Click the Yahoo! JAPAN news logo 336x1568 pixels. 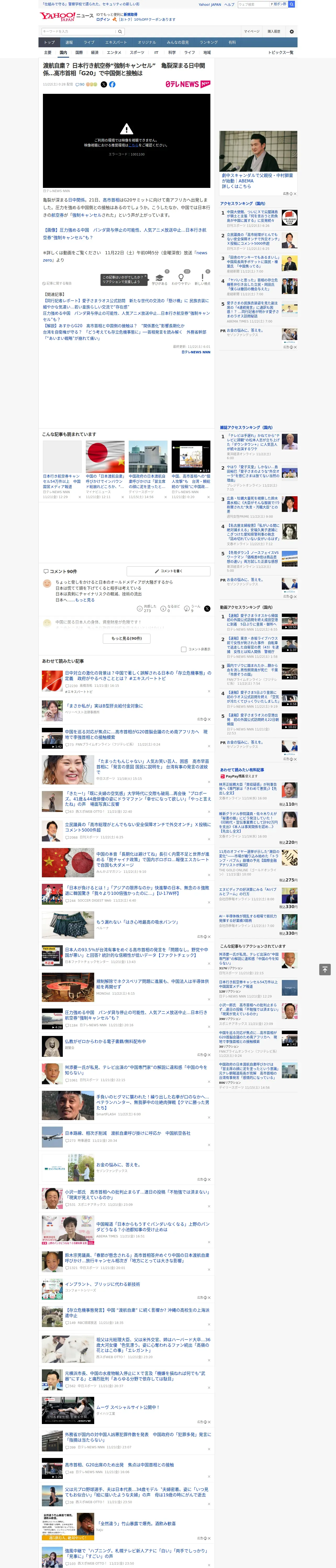(66, 16)
